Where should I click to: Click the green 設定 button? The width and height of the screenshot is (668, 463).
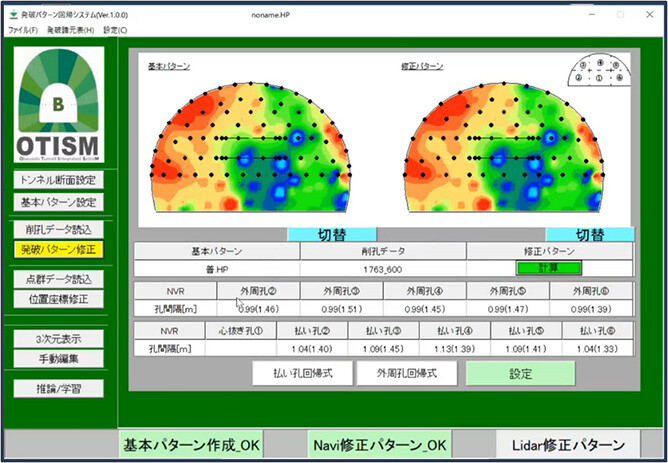click(520, 372)
